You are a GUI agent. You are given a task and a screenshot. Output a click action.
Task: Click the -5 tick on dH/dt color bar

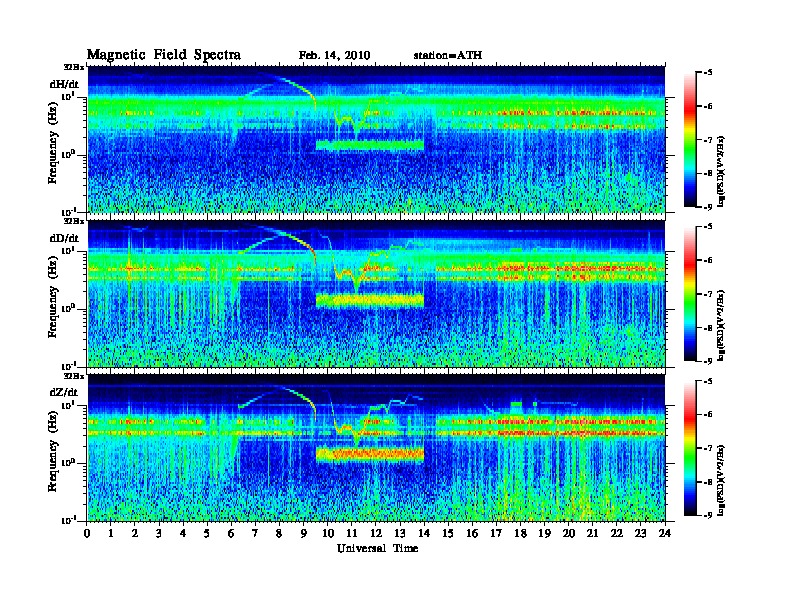tap(708, 73)
